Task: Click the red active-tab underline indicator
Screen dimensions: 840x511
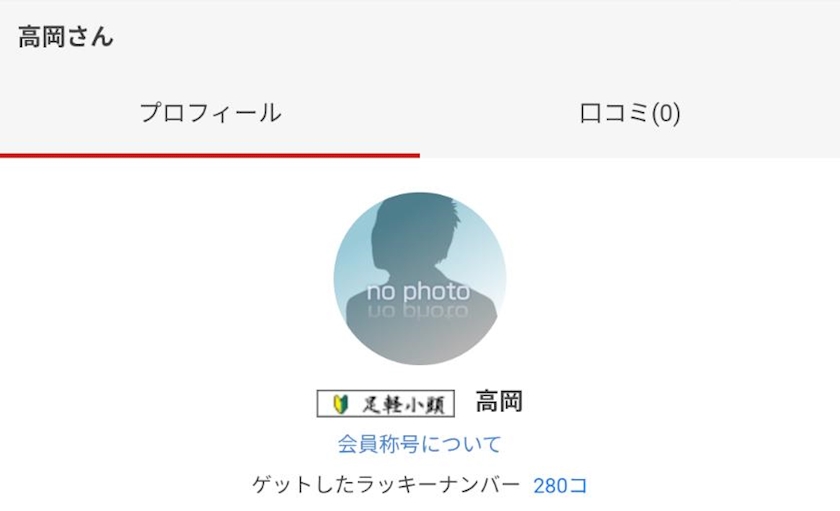Action: [x=210, y=156]
